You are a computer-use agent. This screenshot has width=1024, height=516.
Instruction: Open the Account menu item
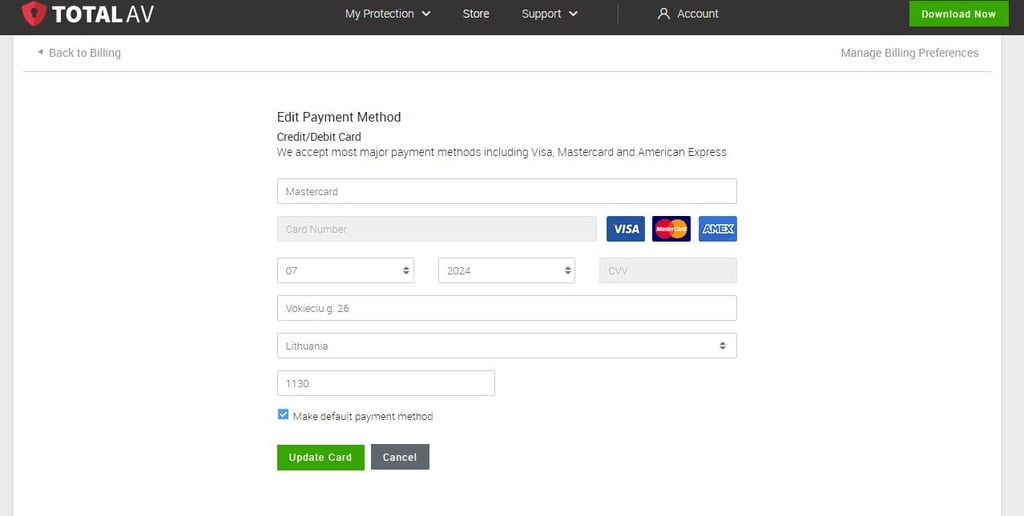click(688, 14)
